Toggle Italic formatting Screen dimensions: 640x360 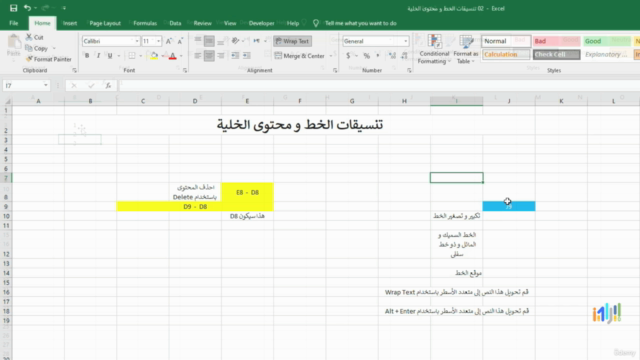(98, 56)
